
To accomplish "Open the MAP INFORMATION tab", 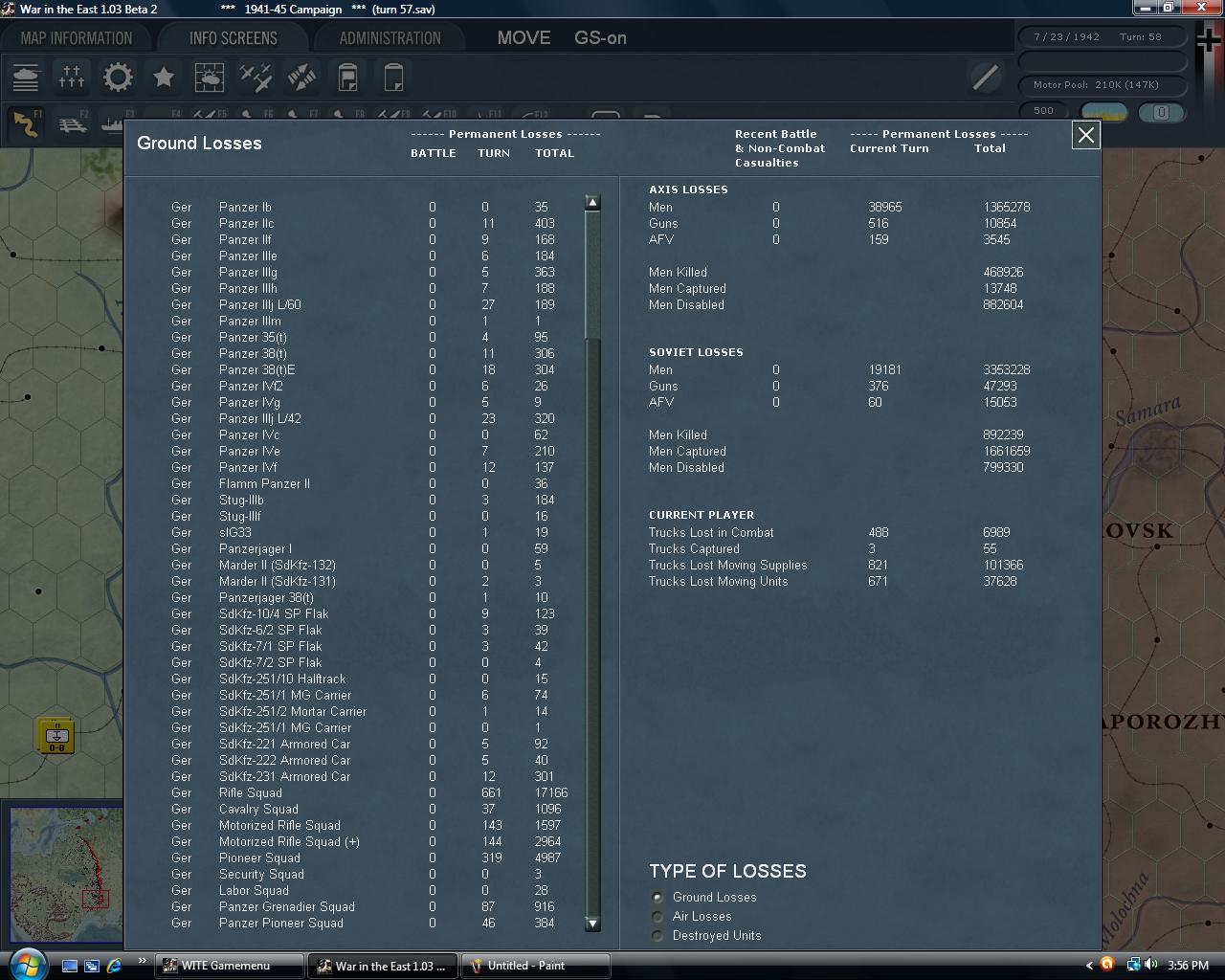I will pos(77,38).
